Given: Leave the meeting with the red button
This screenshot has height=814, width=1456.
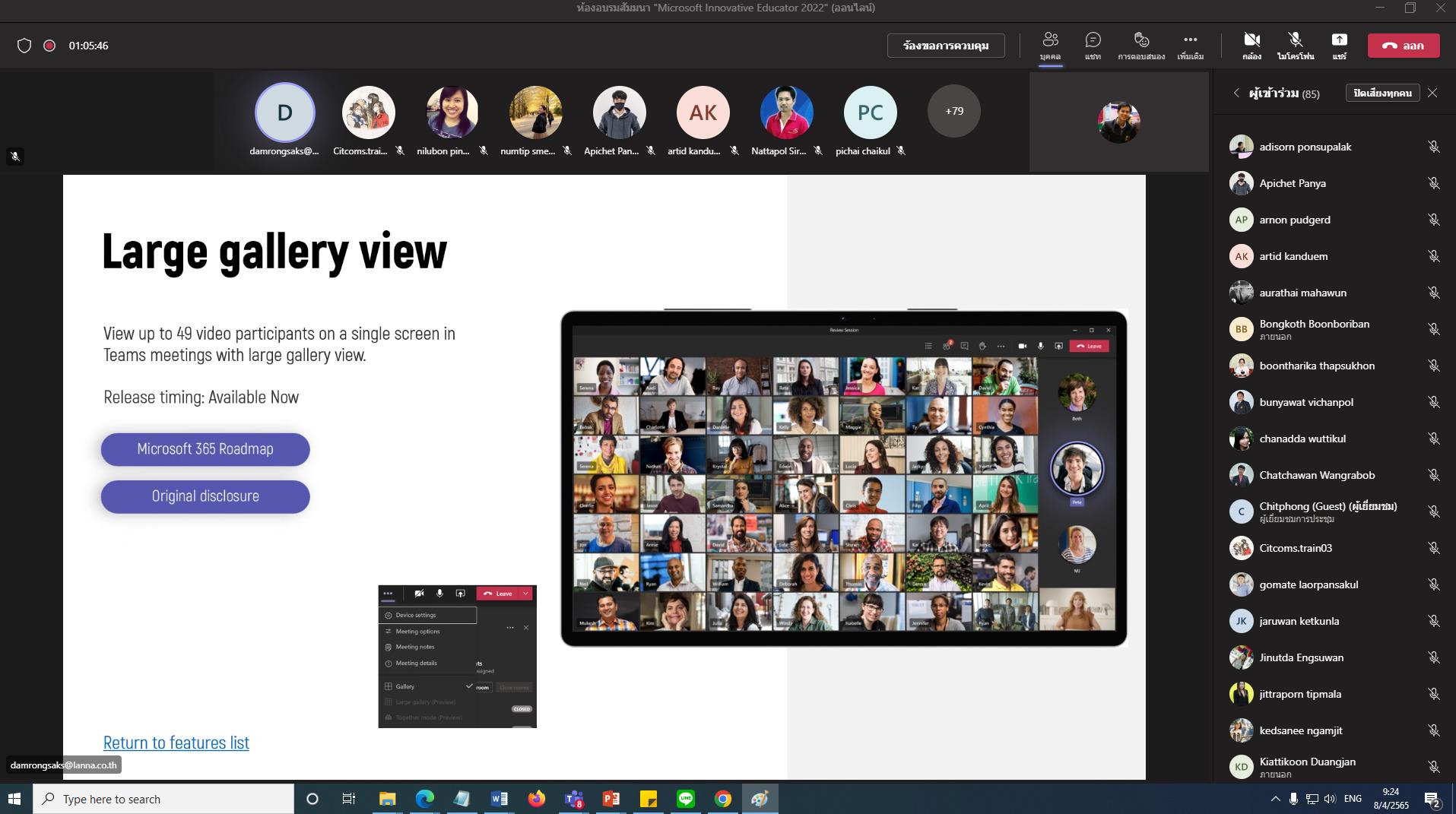Looking at the screenshot, I should (1404, 46).
